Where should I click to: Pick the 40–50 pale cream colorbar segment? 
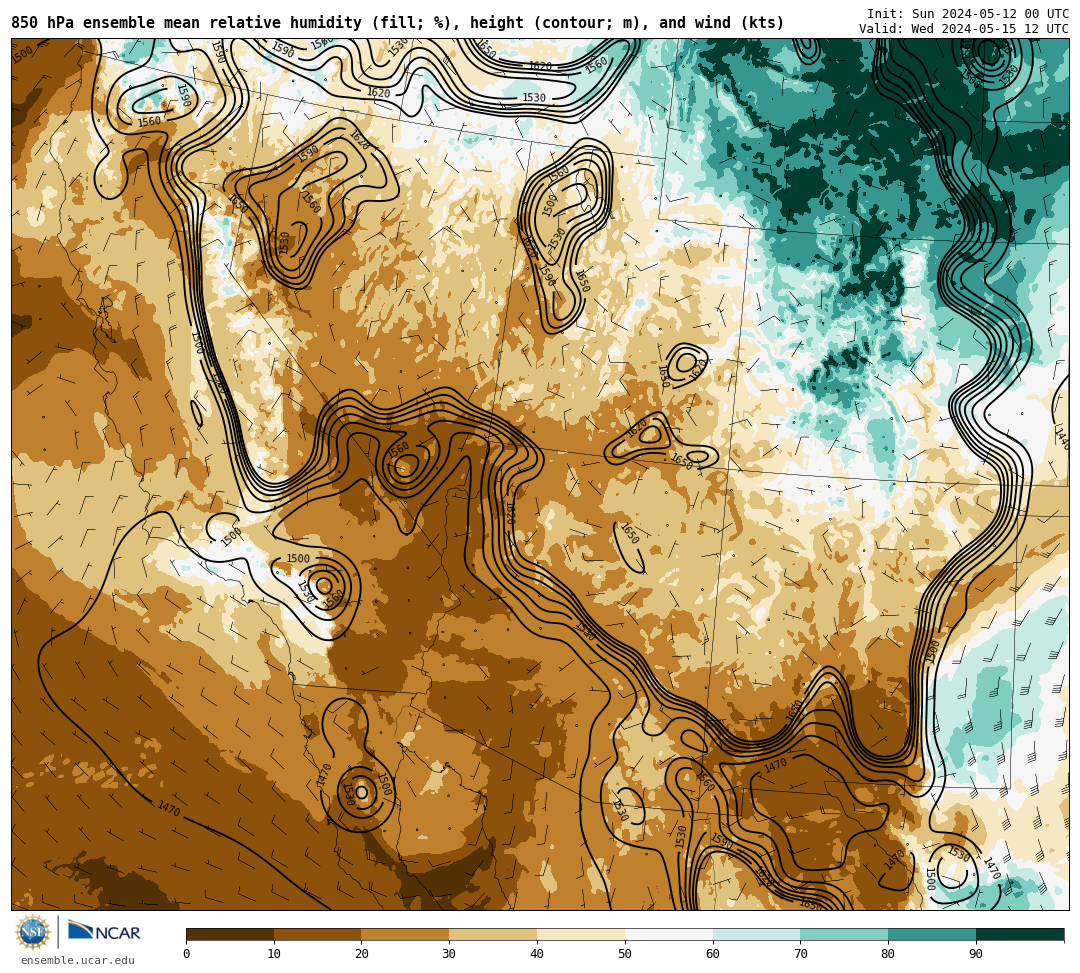[581, 934]
